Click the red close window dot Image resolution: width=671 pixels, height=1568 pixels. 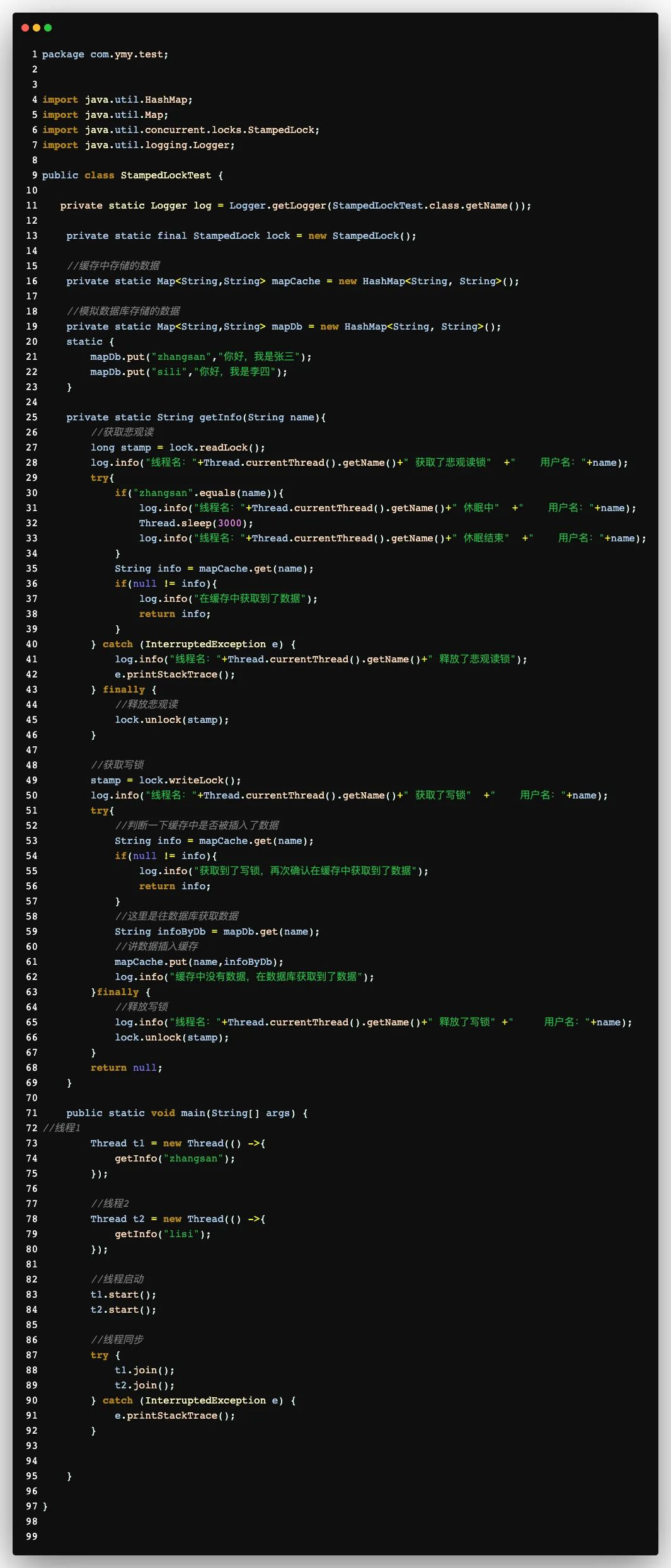point(25,28)
